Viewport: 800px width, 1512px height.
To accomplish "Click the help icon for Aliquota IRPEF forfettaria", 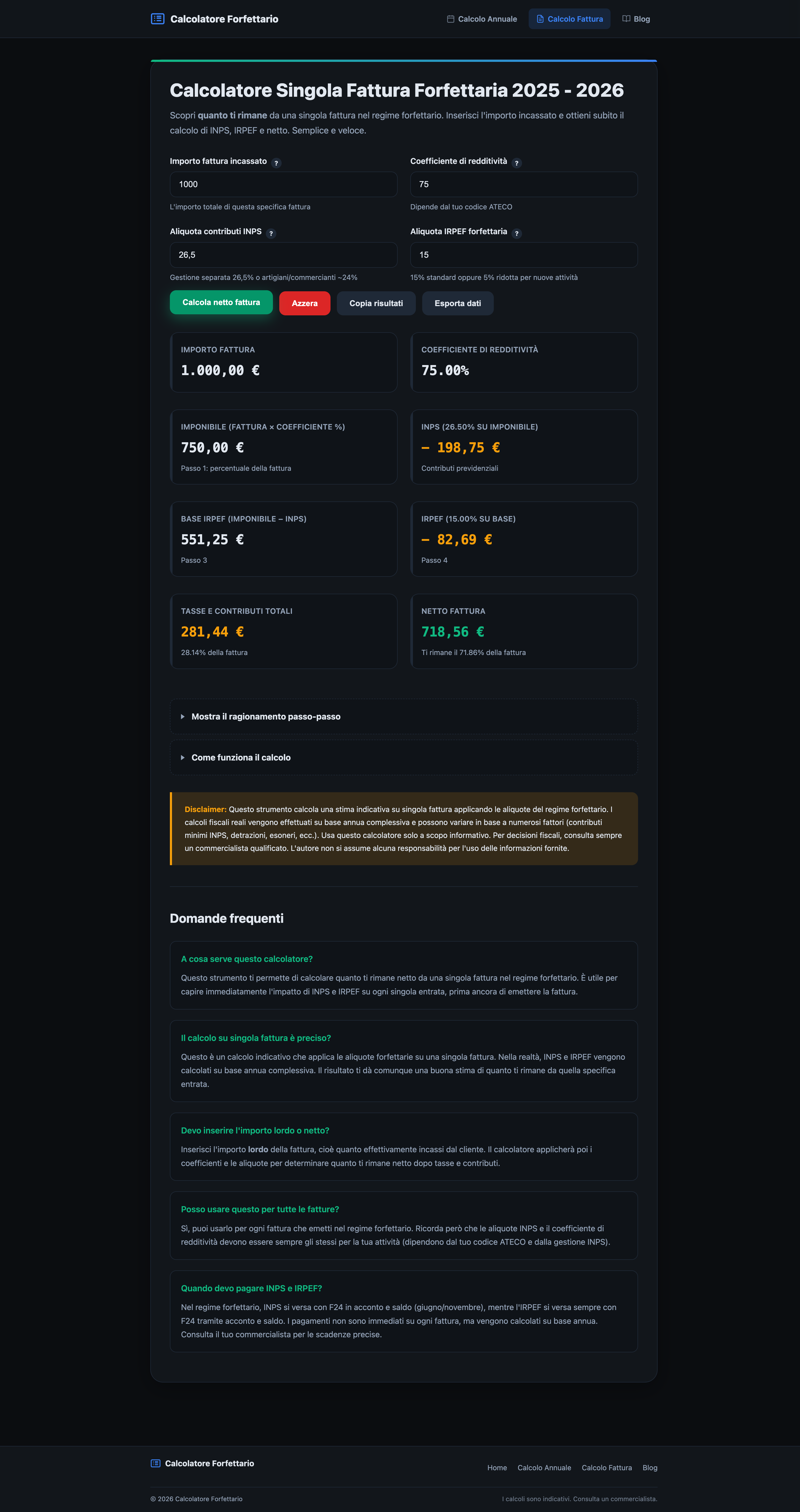I will pos(516,233).
